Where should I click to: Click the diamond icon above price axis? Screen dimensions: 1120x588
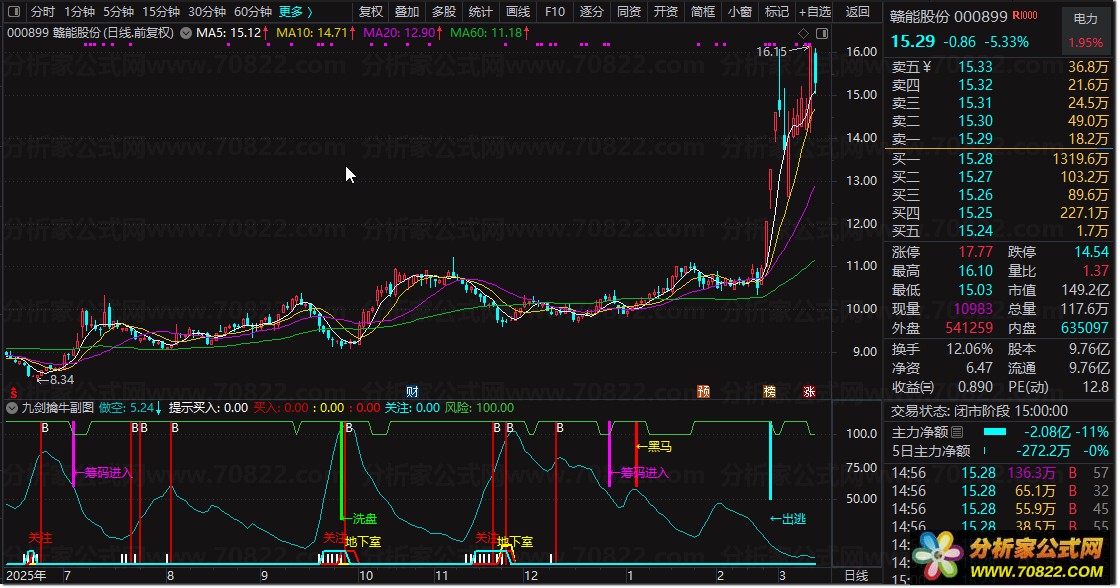(x=804, y=34)
